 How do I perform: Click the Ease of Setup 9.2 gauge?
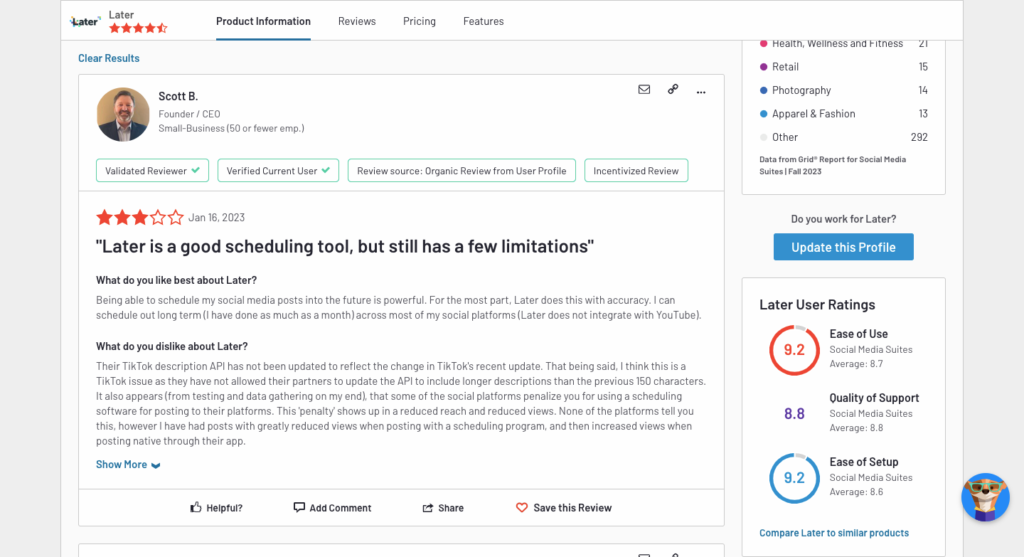[x=794, y=478]
